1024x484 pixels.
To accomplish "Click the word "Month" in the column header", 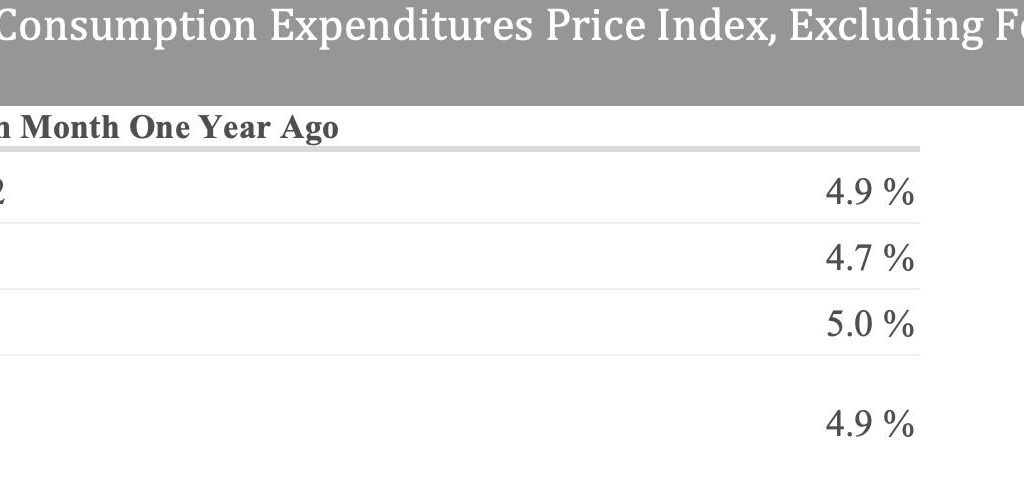I will (x=69, y=127).
